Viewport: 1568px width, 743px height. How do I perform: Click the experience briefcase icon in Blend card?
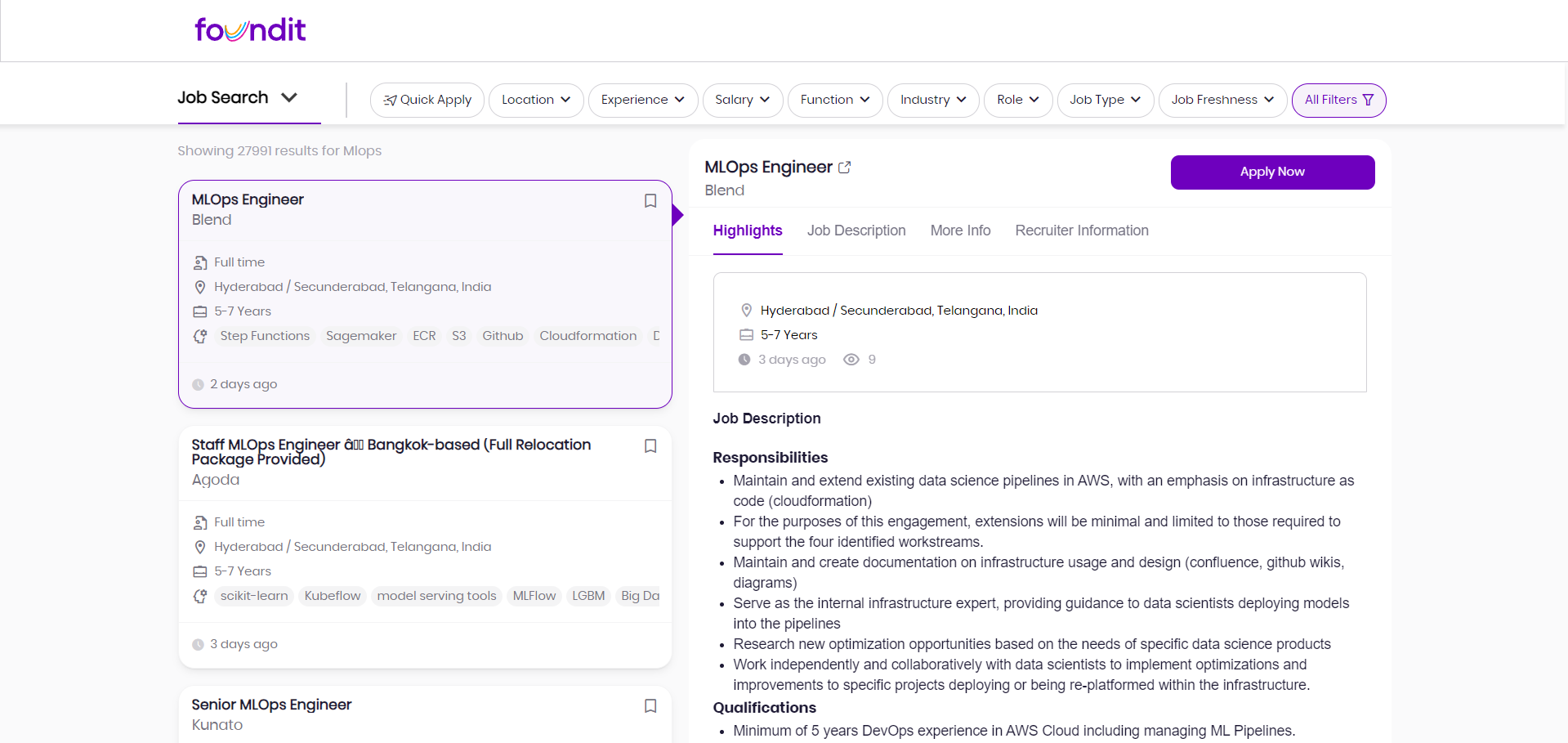click(200, 312)
